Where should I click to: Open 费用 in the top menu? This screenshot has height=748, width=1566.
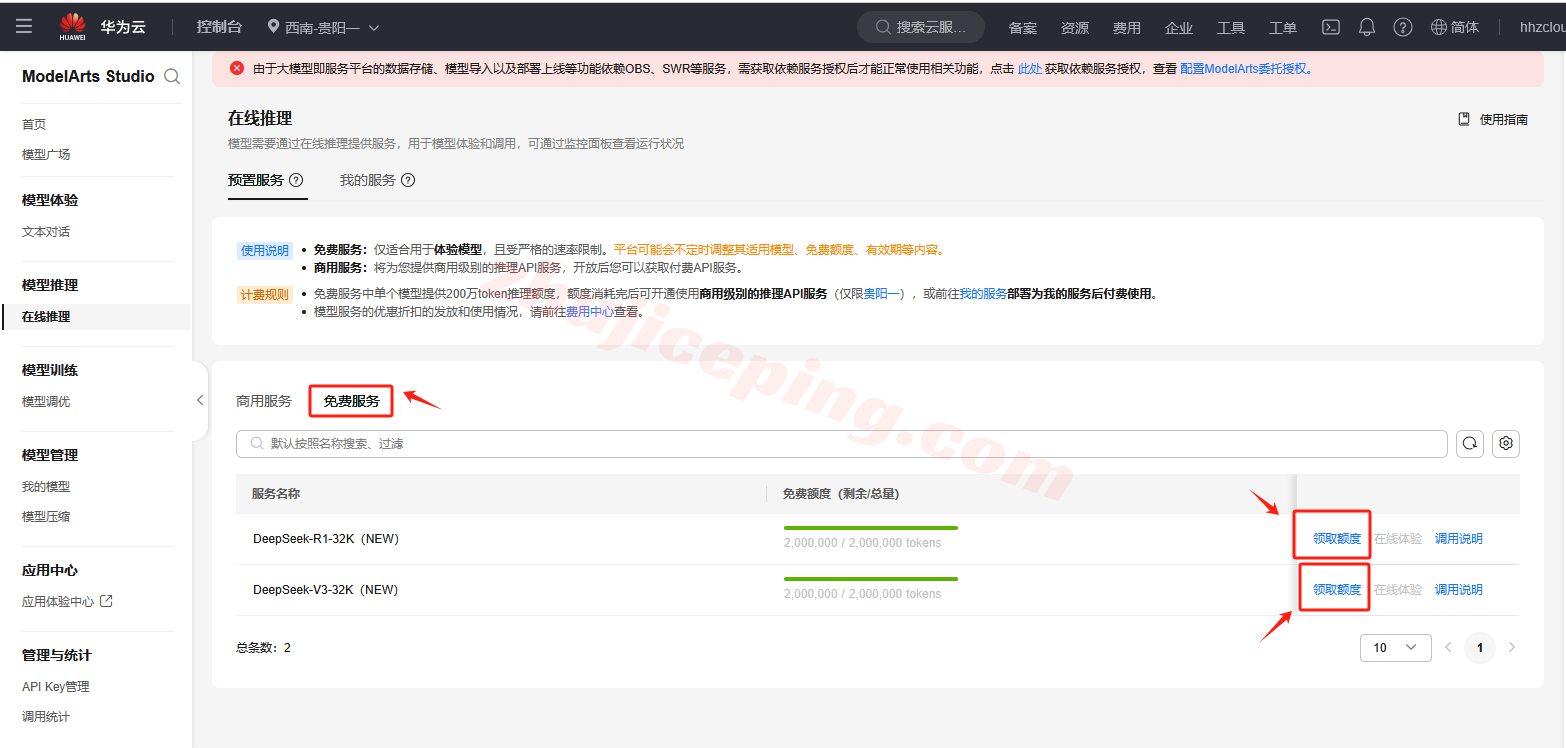(1127, 27)
